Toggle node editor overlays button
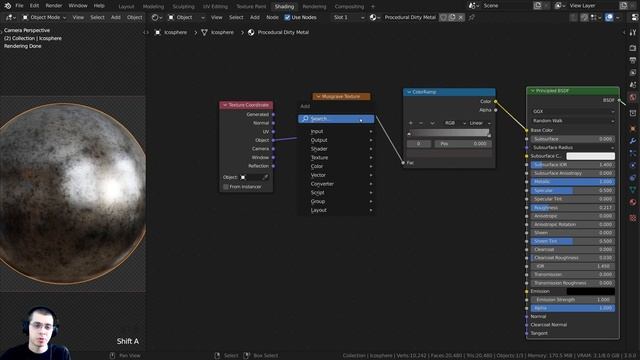Image resolution: width=640 pixels, height=360 pixels. pyautogui.click(x=609, y=18)
